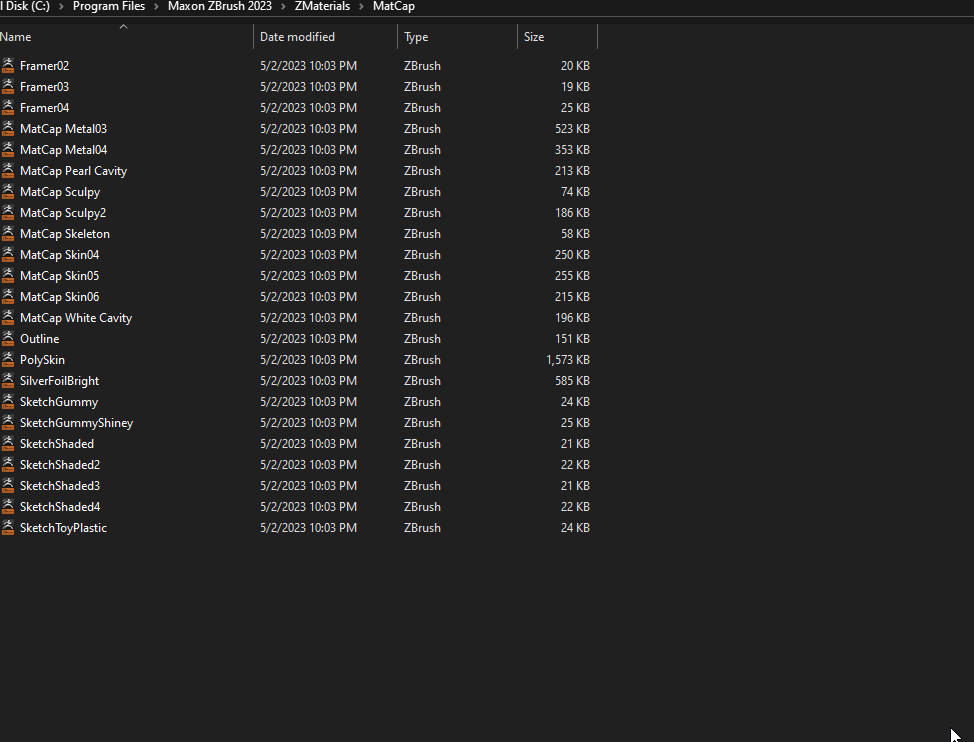Click the MatCap Sculpy2 file name

(x=63, y=212)
